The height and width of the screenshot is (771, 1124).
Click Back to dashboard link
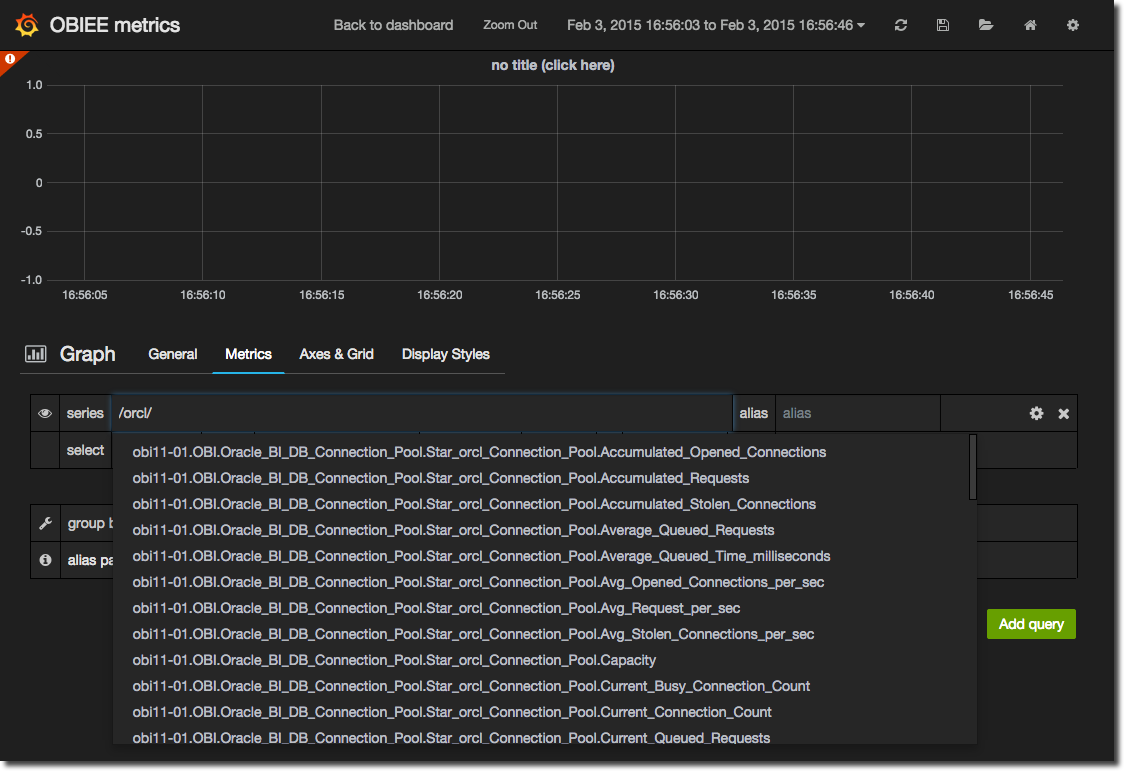point(393,25)
